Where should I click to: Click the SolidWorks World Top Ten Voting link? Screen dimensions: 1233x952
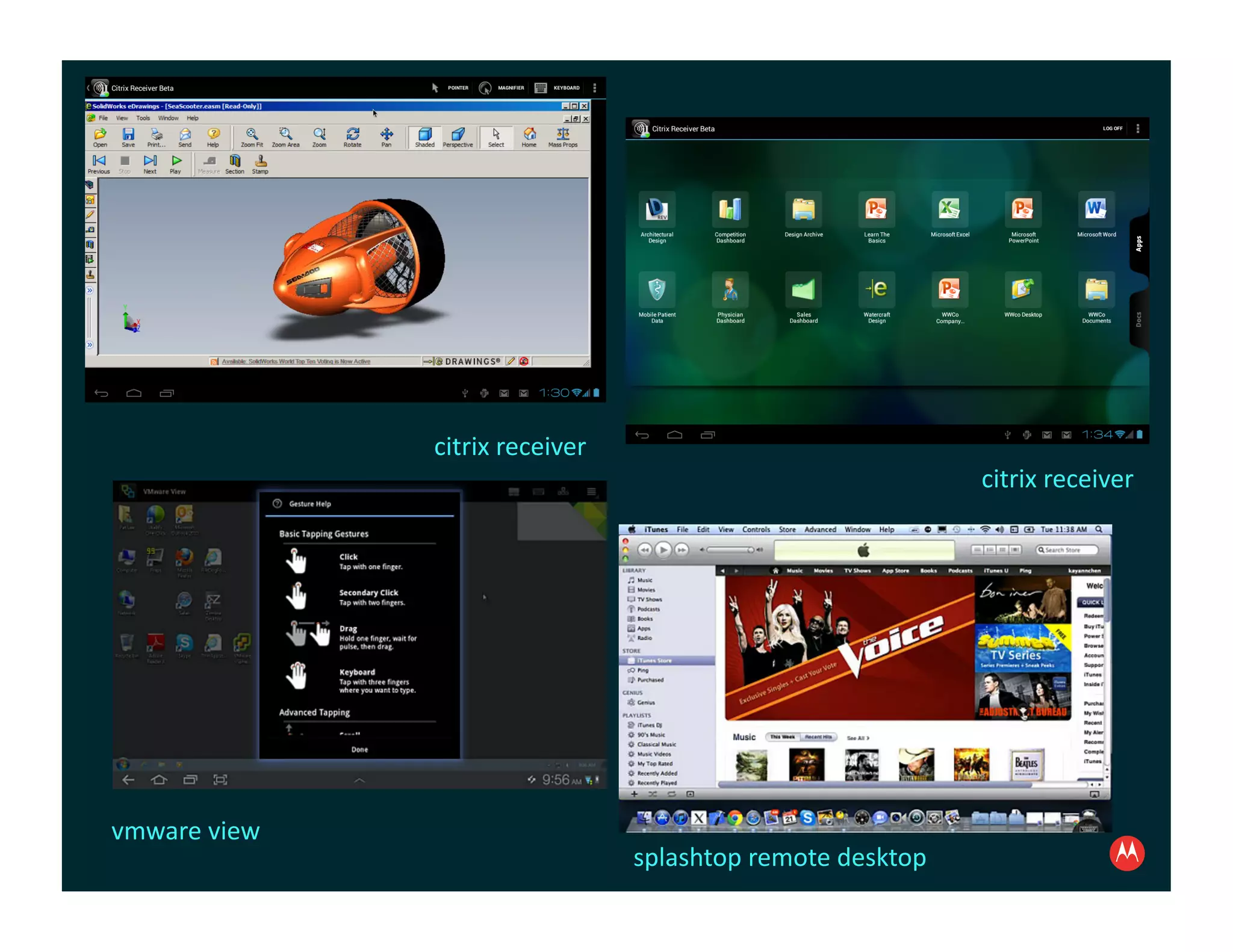point(296,362)
